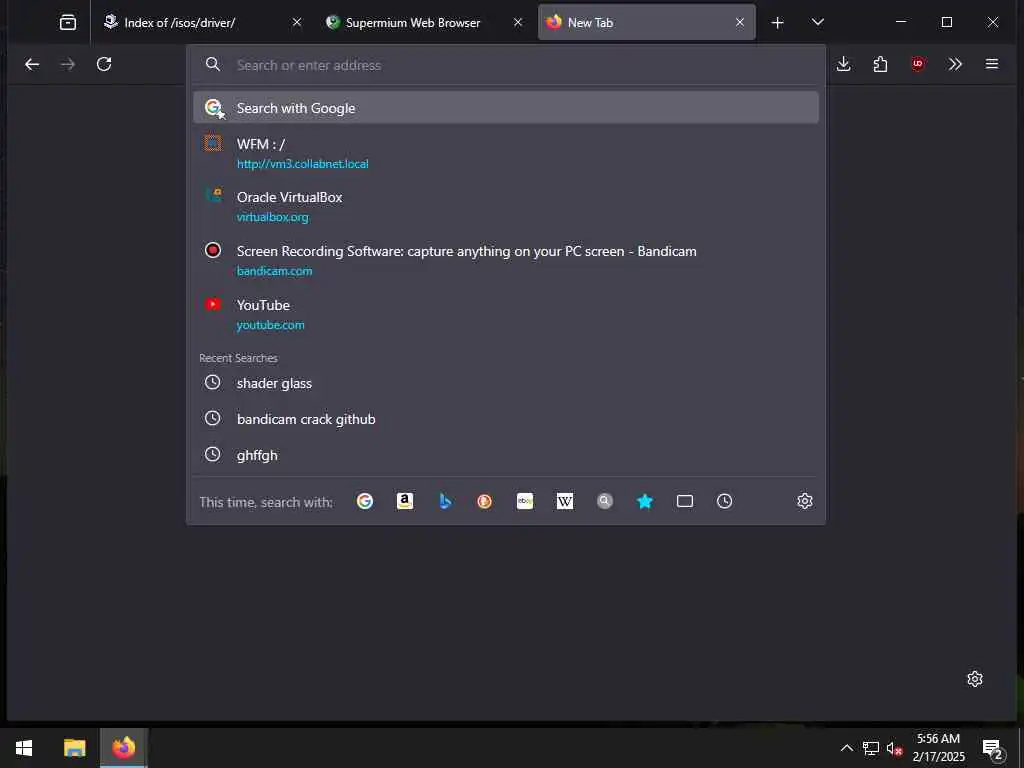Open muted volume tray icon
1024x768 pixels.
point(894,748)
